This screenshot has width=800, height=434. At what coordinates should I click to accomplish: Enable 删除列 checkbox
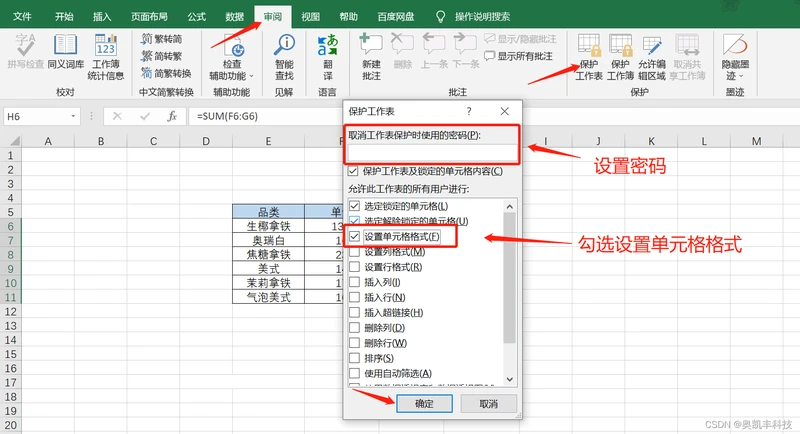point(355,328)
